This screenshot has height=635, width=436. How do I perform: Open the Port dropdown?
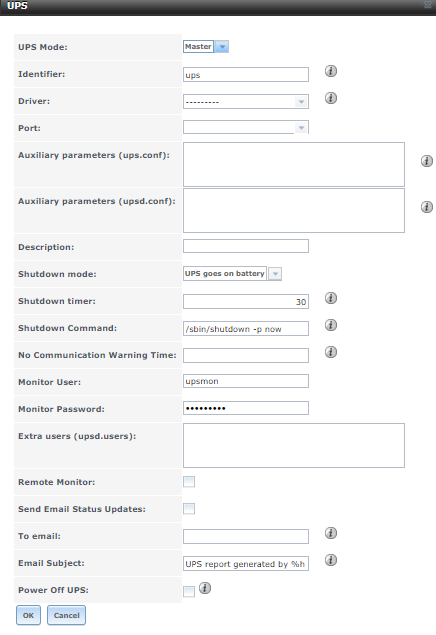(246, 127)
